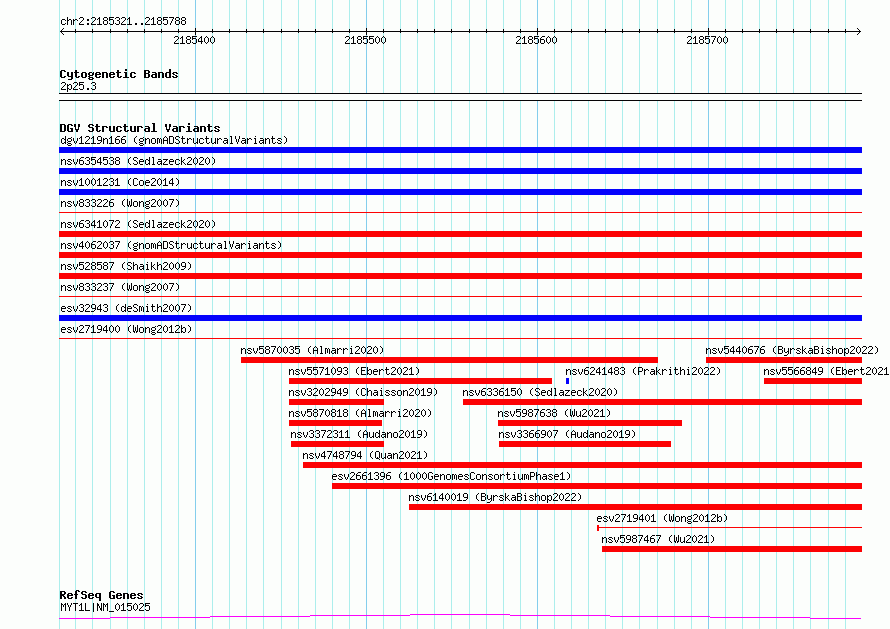Click the red bar under nsv6341072
This screenshot has height=629, width=890.
tap(460, 234)
